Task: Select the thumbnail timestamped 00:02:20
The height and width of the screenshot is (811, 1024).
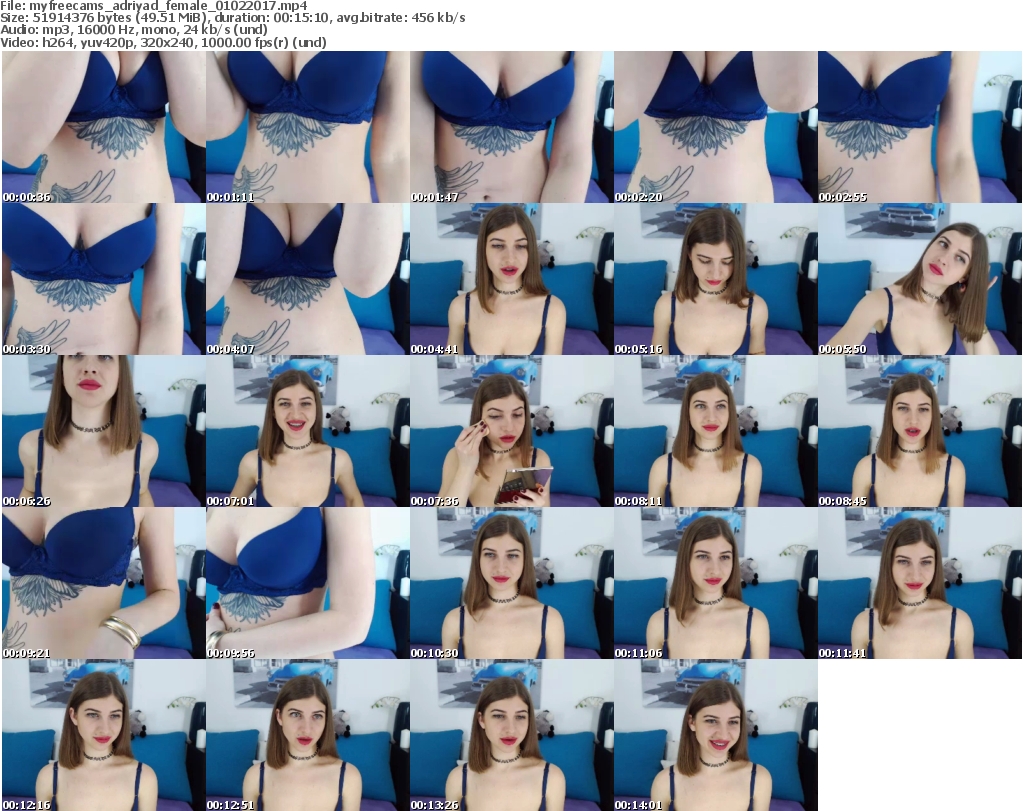Action: 716,127
